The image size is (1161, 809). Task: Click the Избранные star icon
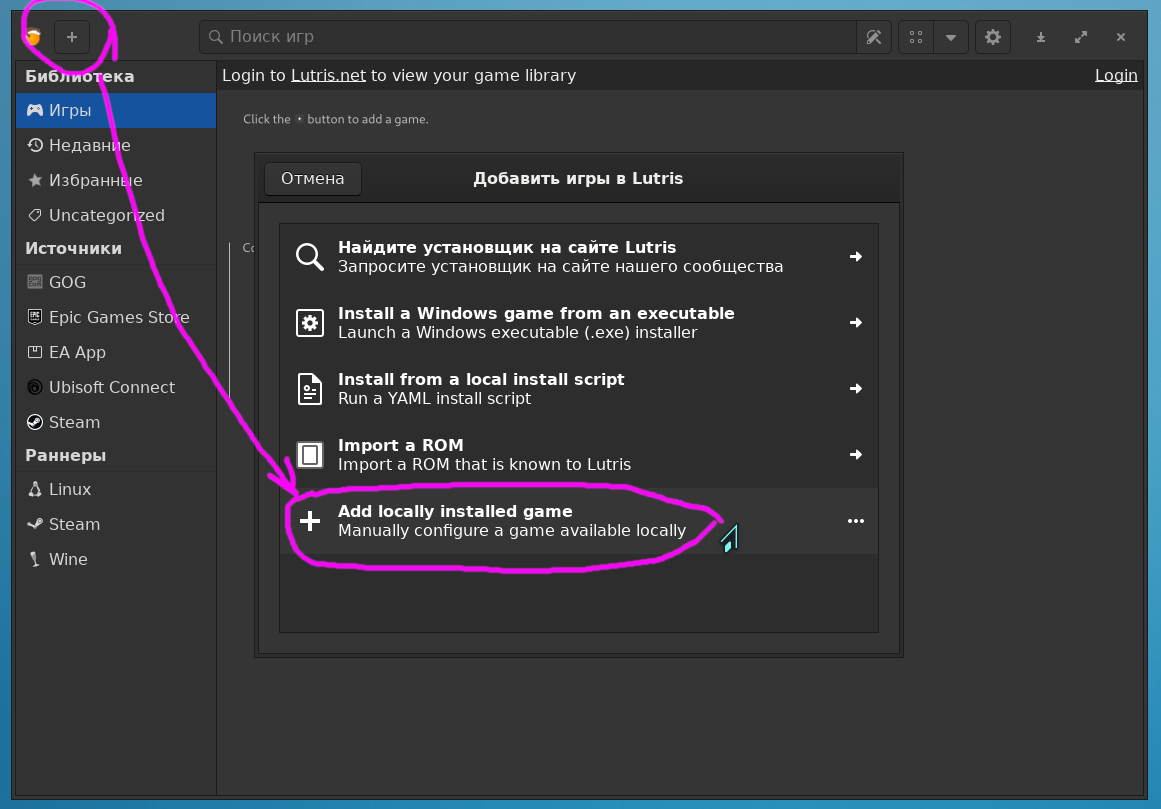pos(35,180)
